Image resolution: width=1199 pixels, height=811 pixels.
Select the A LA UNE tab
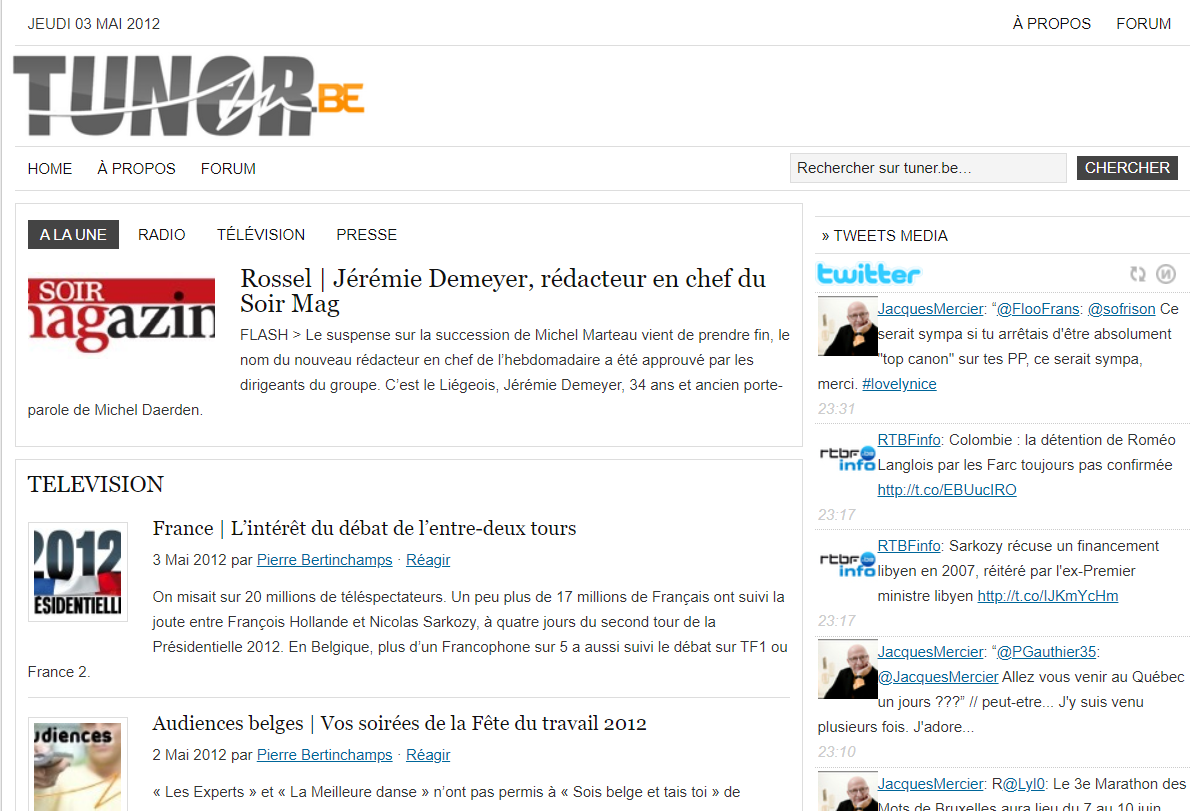point(73,235)
